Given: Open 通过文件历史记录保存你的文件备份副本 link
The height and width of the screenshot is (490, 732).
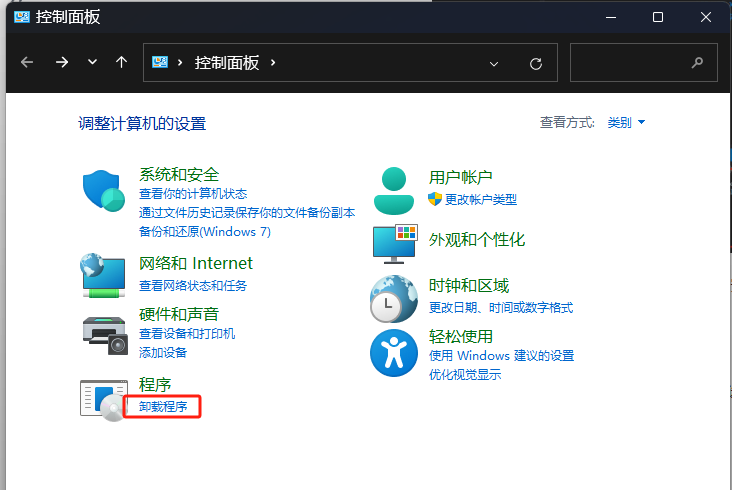Looking at the screenshot, I should tap(247, 213).
